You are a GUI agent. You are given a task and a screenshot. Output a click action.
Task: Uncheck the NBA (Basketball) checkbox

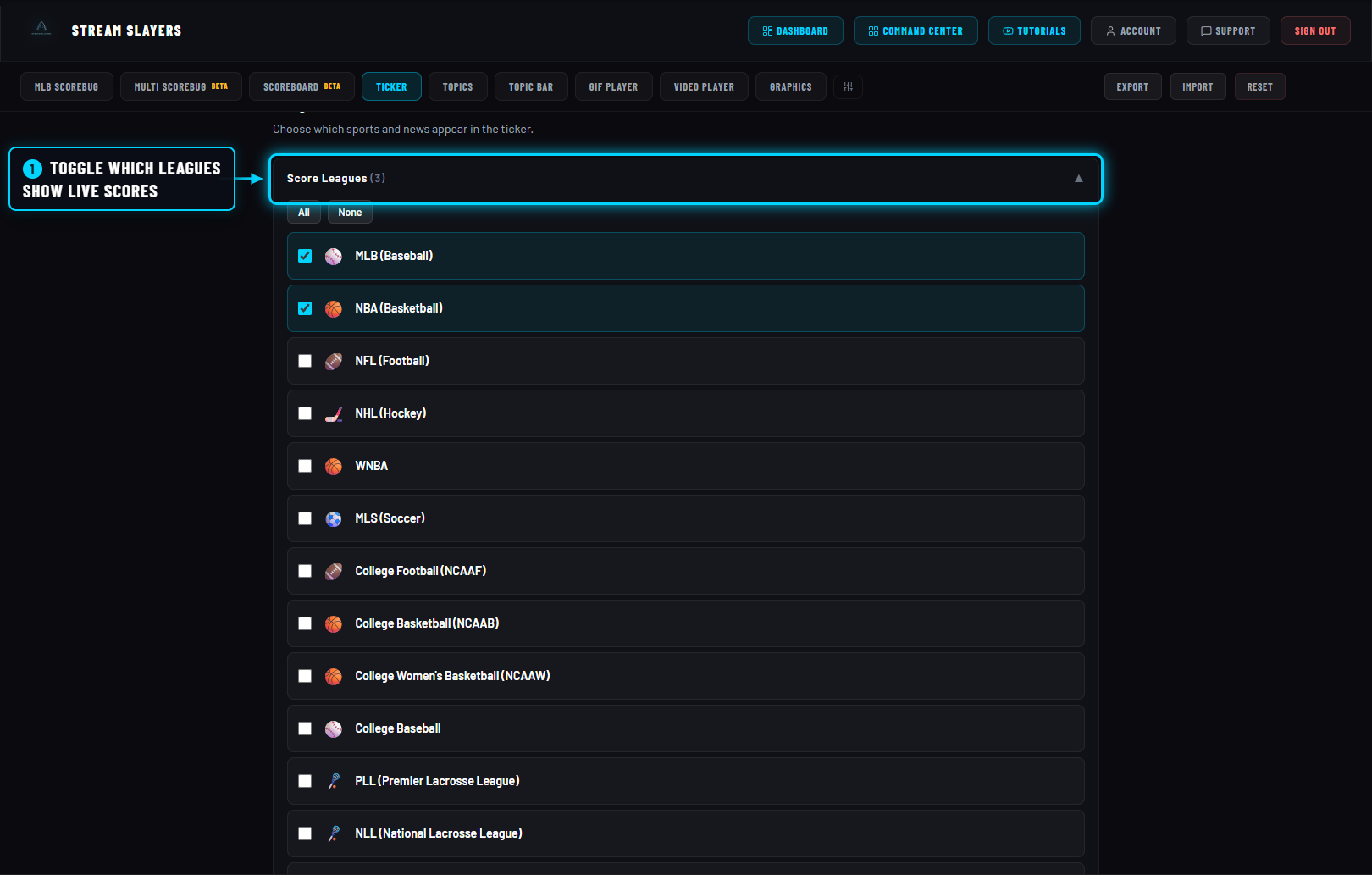point(305,308)
